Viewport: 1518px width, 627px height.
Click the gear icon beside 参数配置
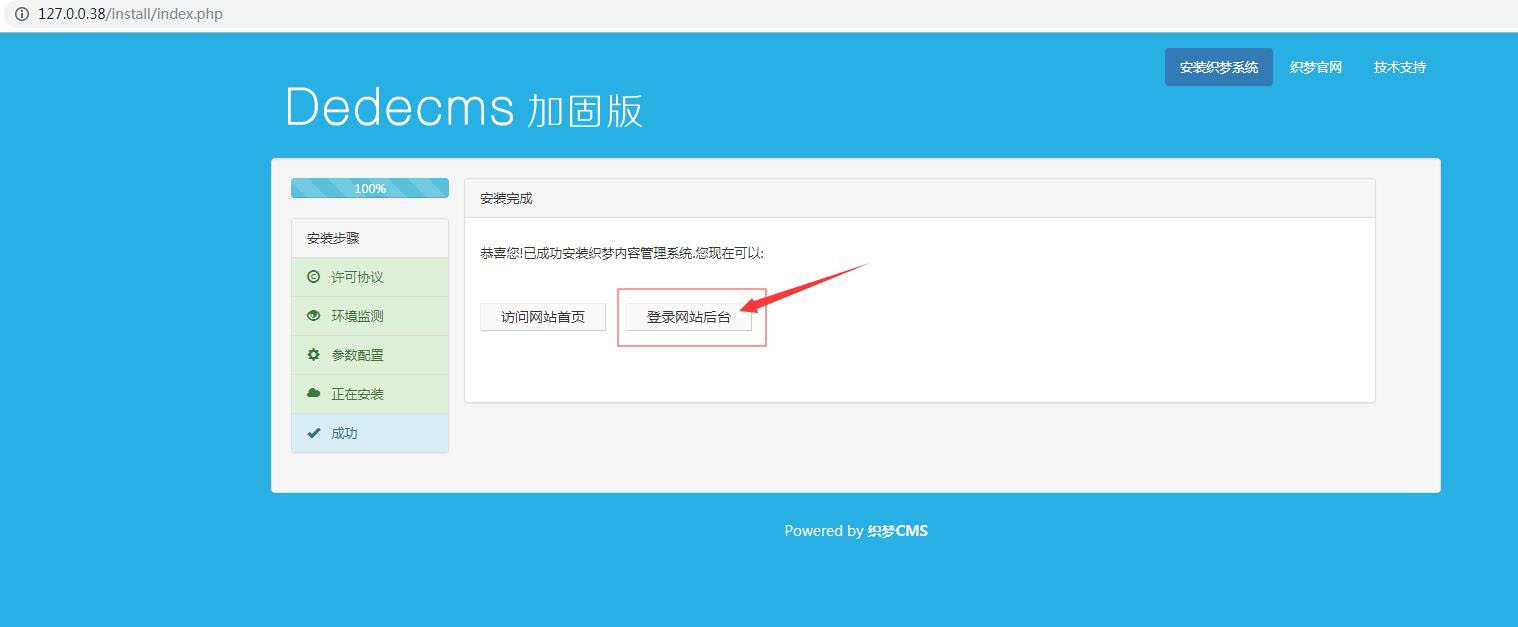(x=314, y=355)
